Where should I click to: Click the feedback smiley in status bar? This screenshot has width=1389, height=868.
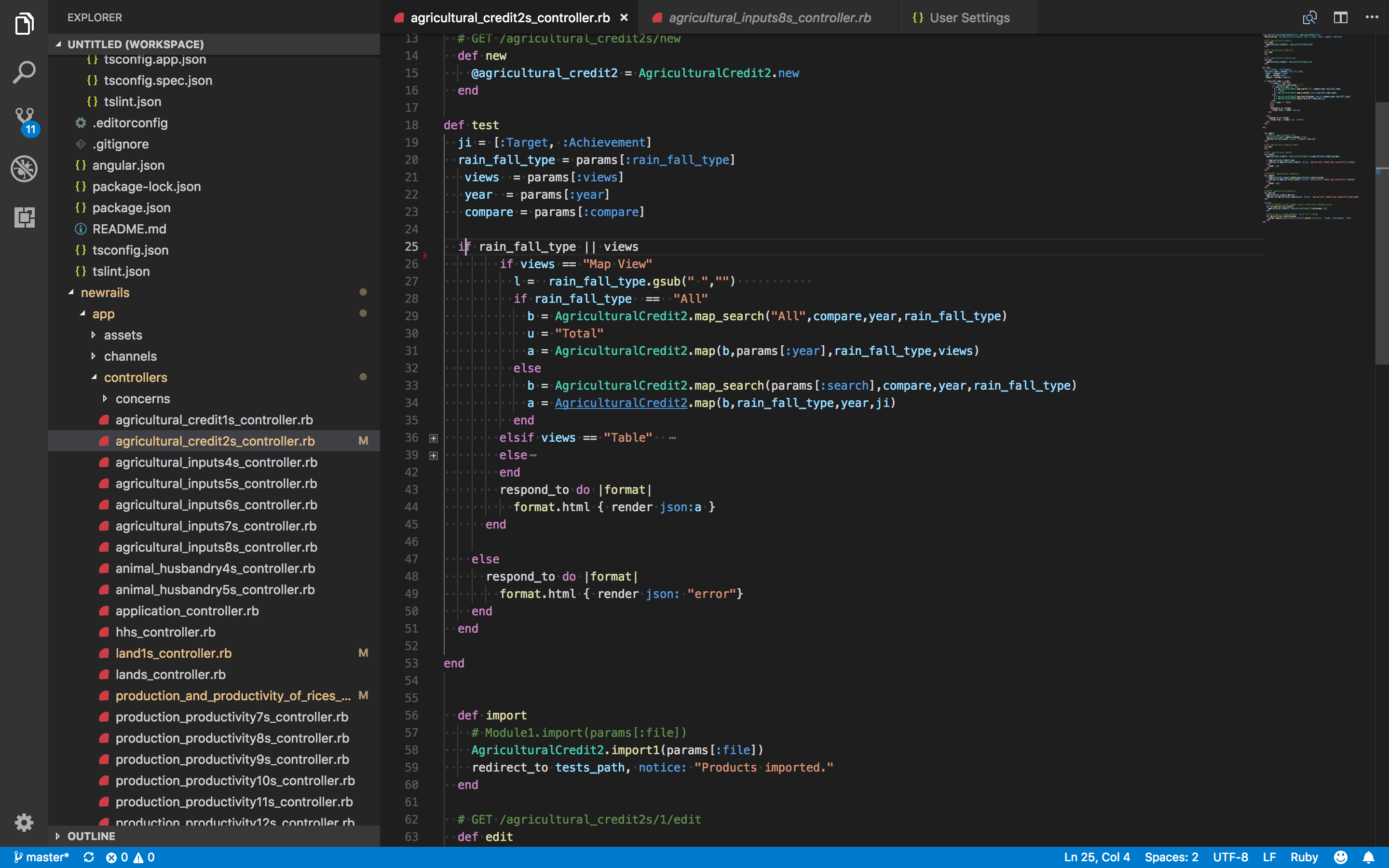[x=1341, y=857]
